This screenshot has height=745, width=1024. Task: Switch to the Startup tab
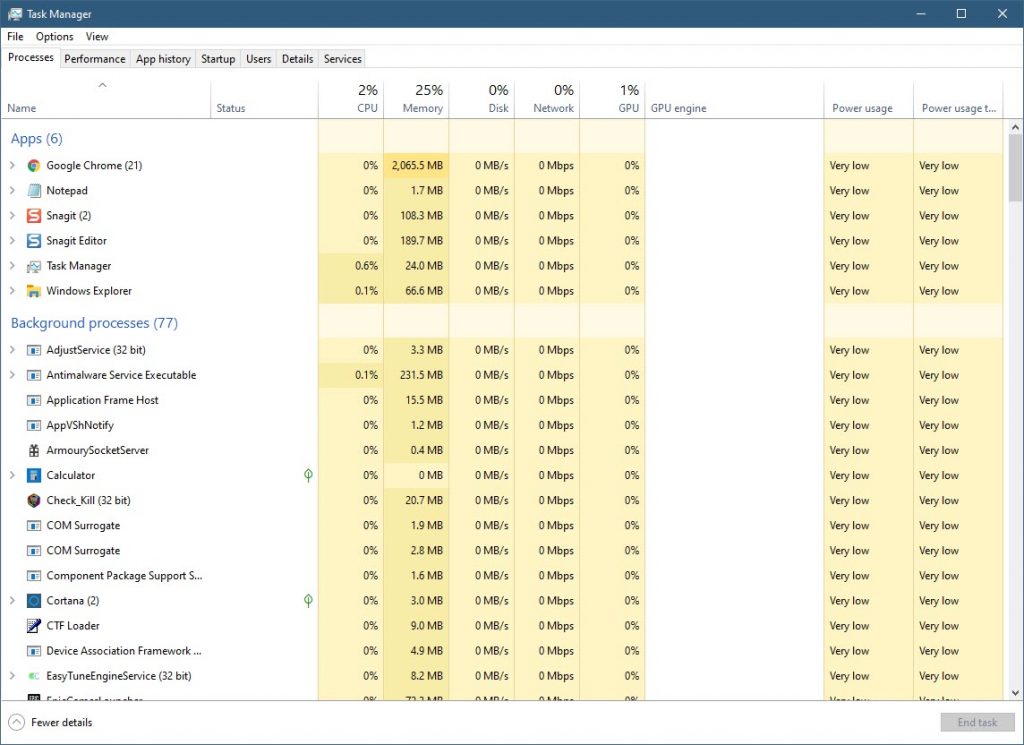(218, 59)
